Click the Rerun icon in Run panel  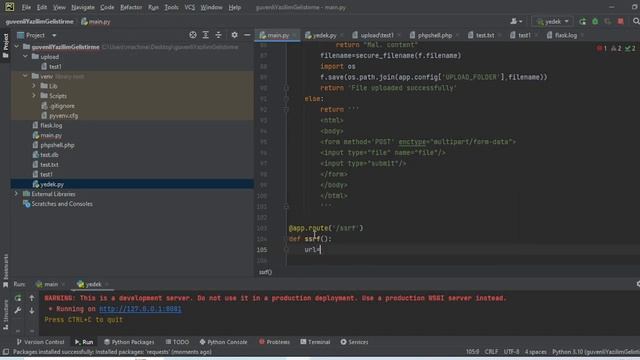[18, 298]
